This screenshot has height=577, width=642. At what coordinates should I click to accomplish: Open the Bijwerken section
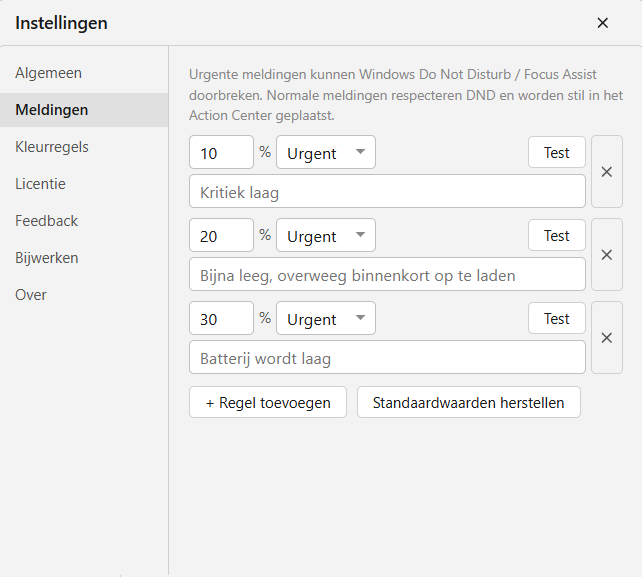84,258
